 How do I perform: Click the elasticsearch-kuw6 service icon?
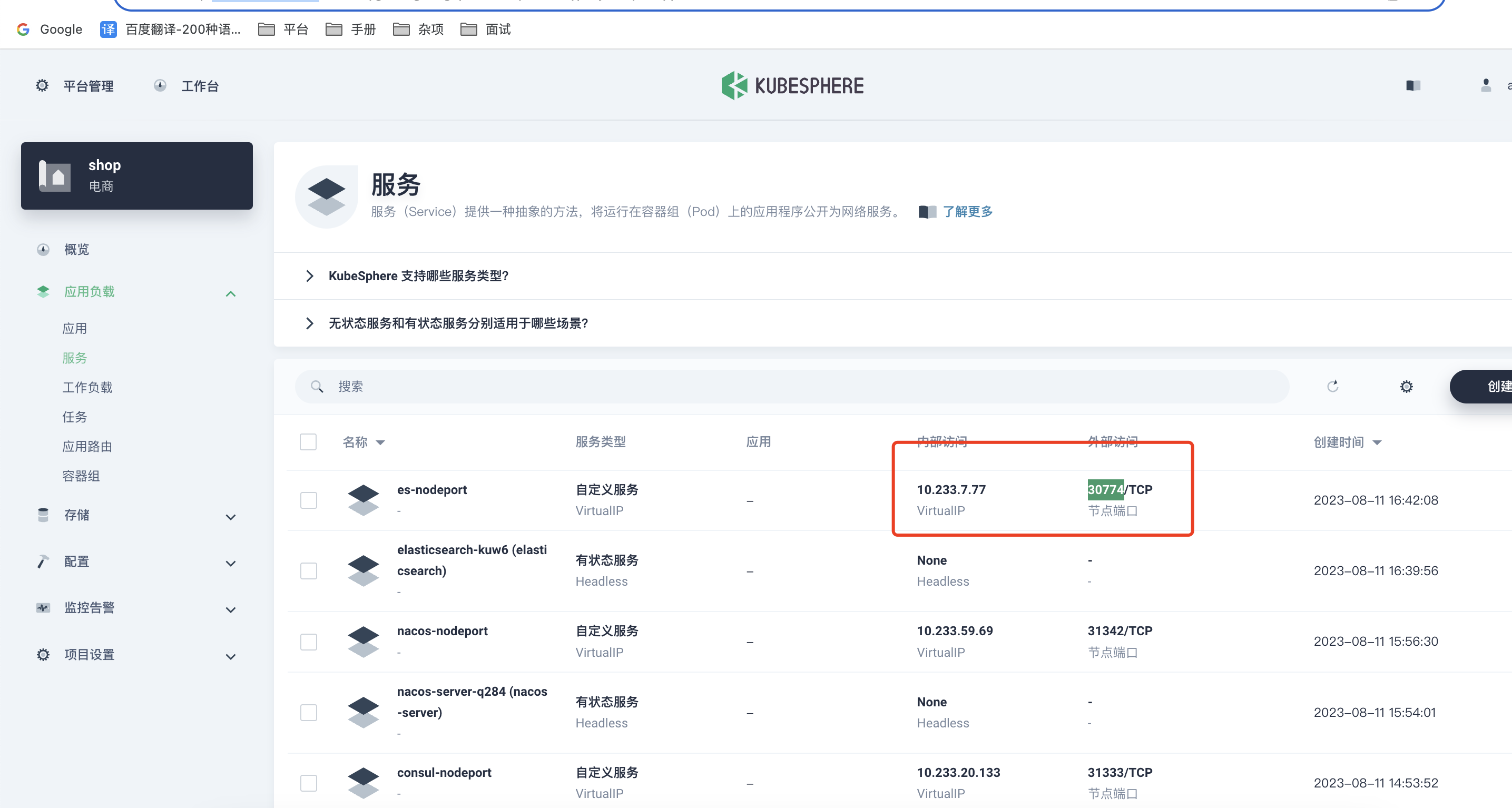pos(364,570)
